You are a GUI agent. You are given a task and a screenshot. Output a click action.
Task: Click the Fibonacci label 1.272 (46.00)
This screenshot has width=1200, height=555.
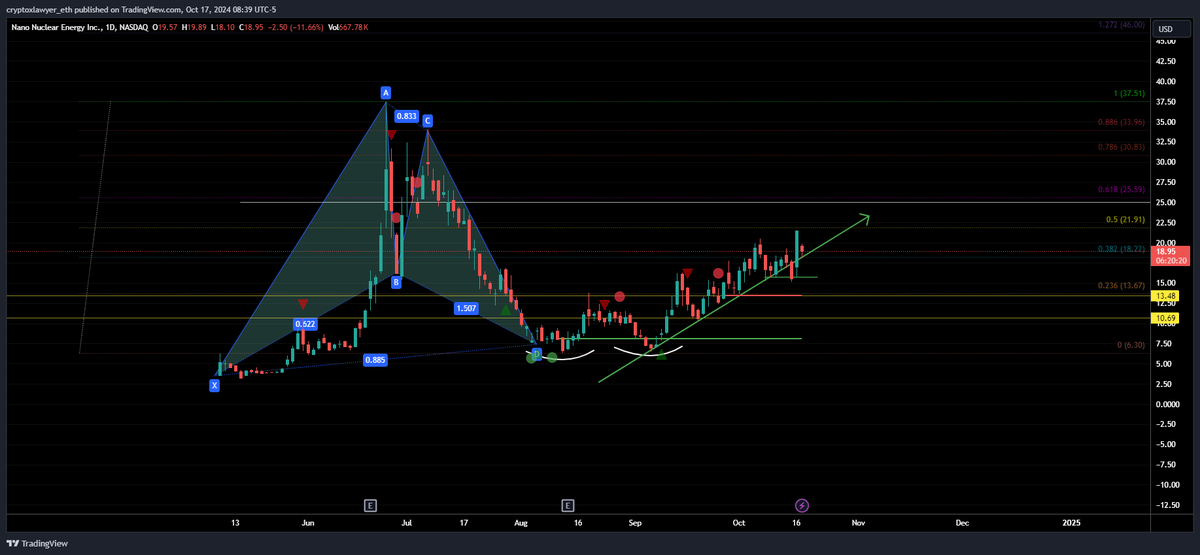pyautogui.click(x=1122, y=23)
